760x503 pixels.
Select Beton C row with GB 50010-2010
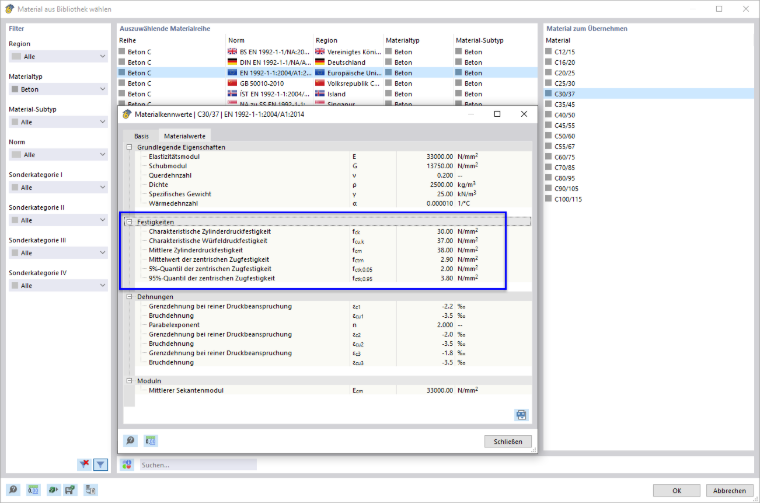tap(328, 83)
